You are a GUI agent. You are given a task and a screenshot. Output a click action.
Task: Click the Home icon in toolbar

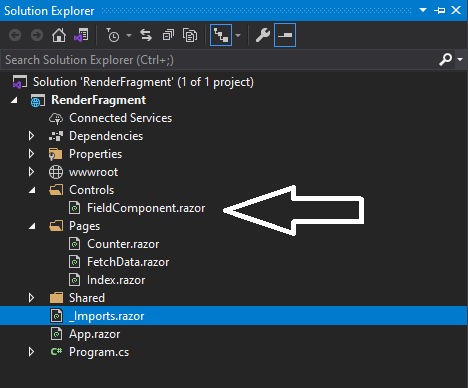tap(59, 35)
